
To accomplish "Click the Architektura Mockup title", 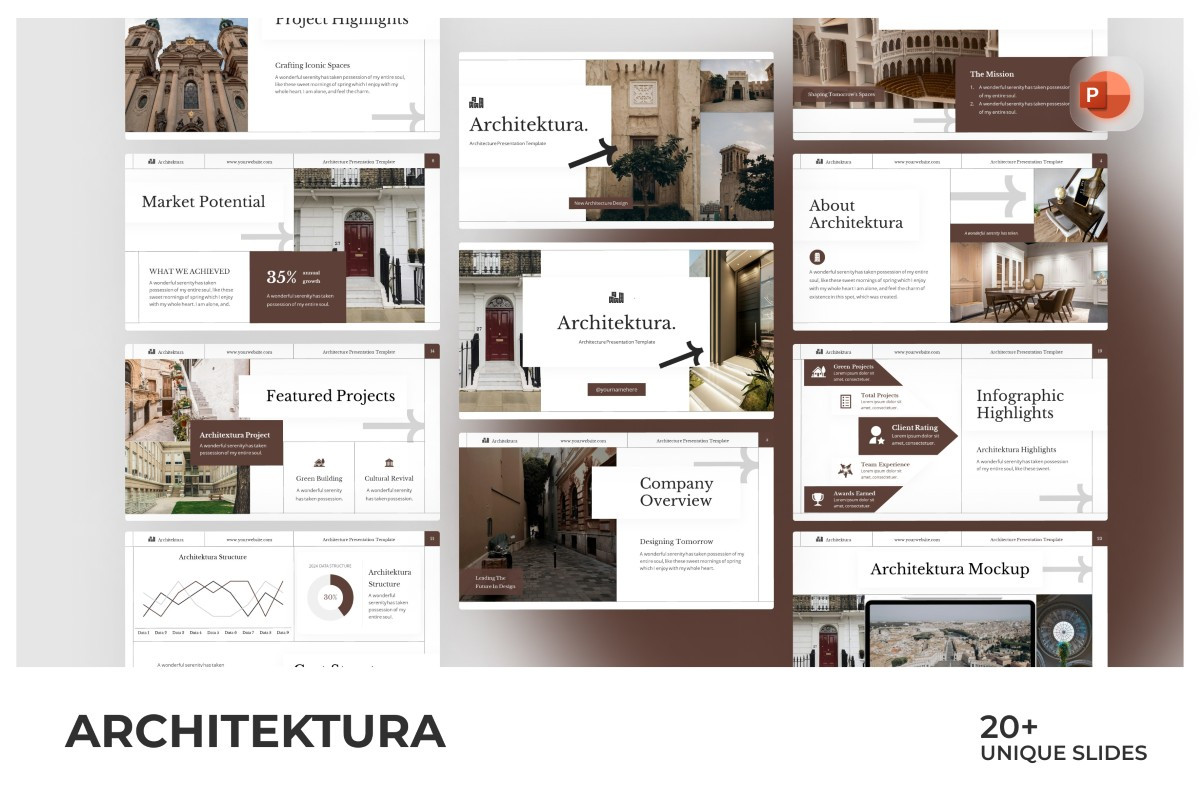I will click(x=949, y=569).
